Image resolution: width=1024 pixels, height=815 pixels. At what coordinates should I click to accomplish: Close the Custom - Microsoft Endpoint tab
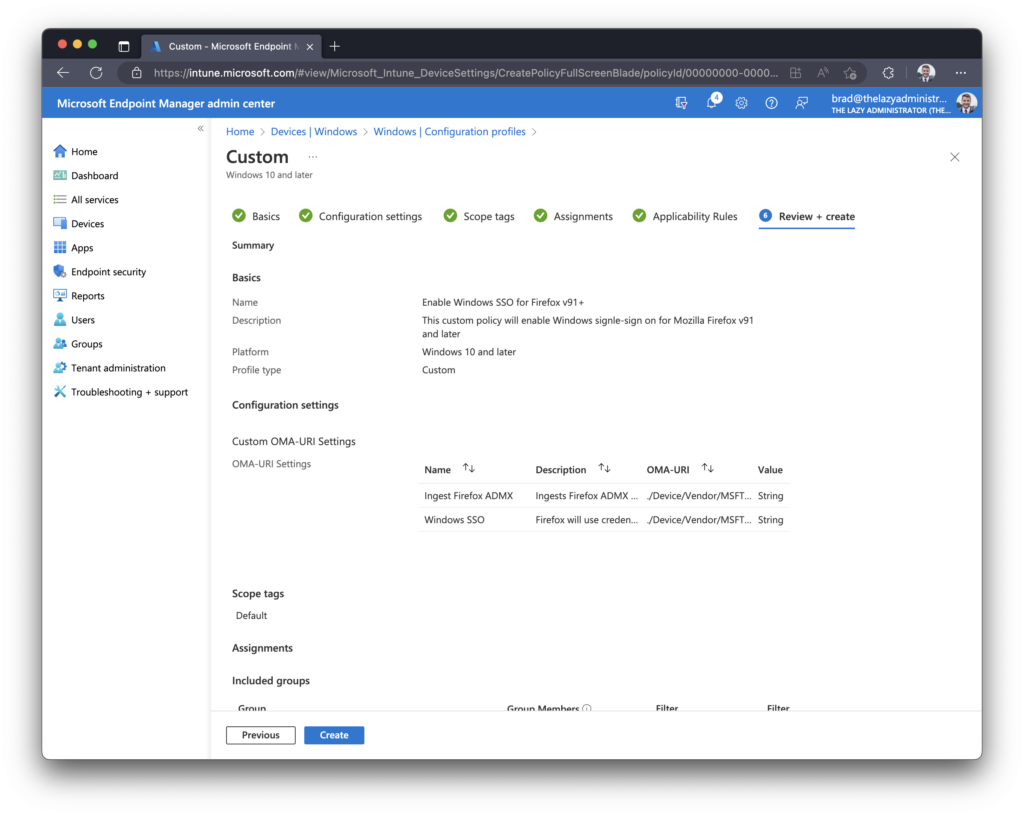pyautogui.click(x=310, y=46)
